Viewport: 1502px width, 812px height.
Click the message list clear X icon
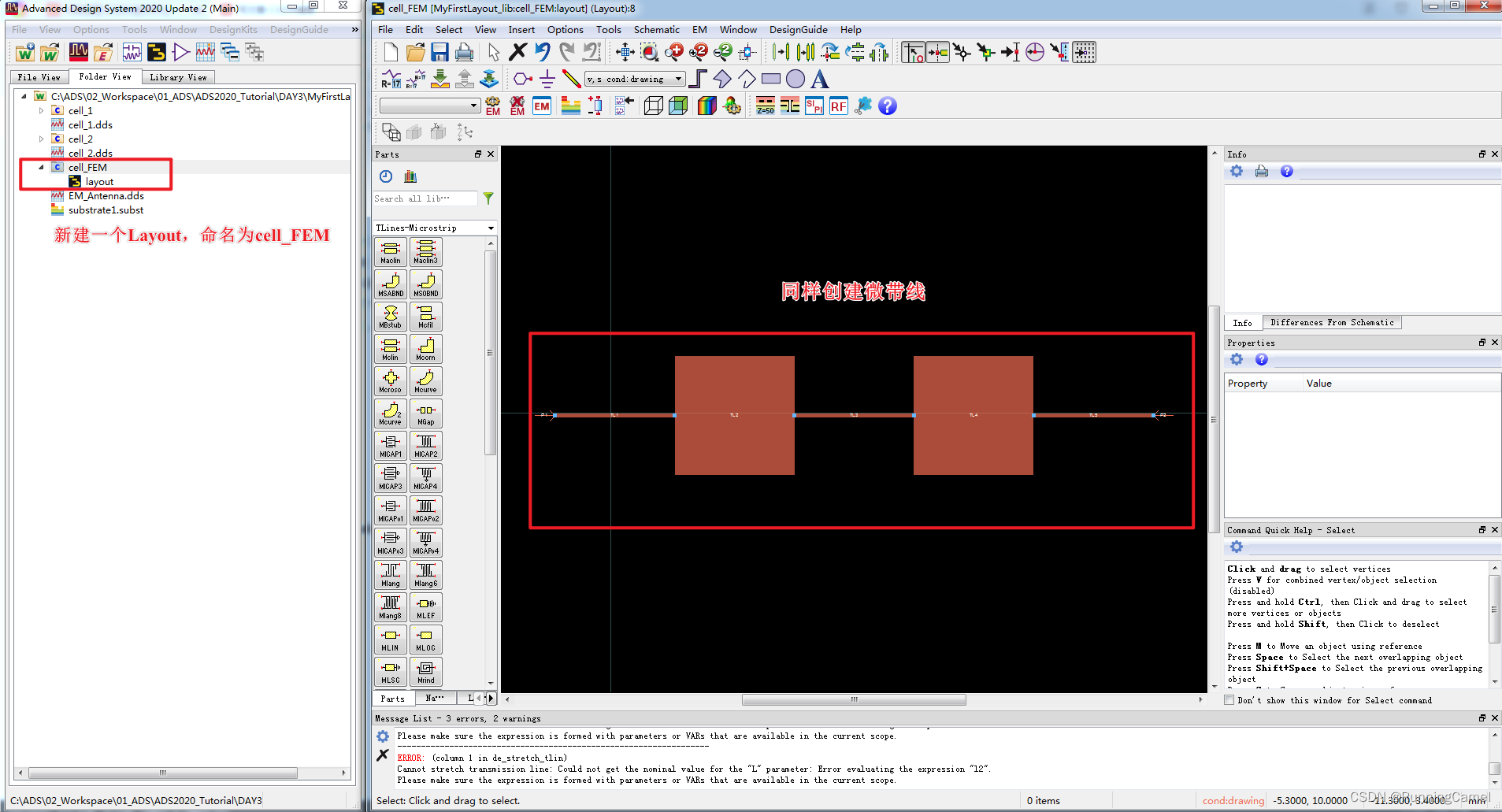coord(383,755)
